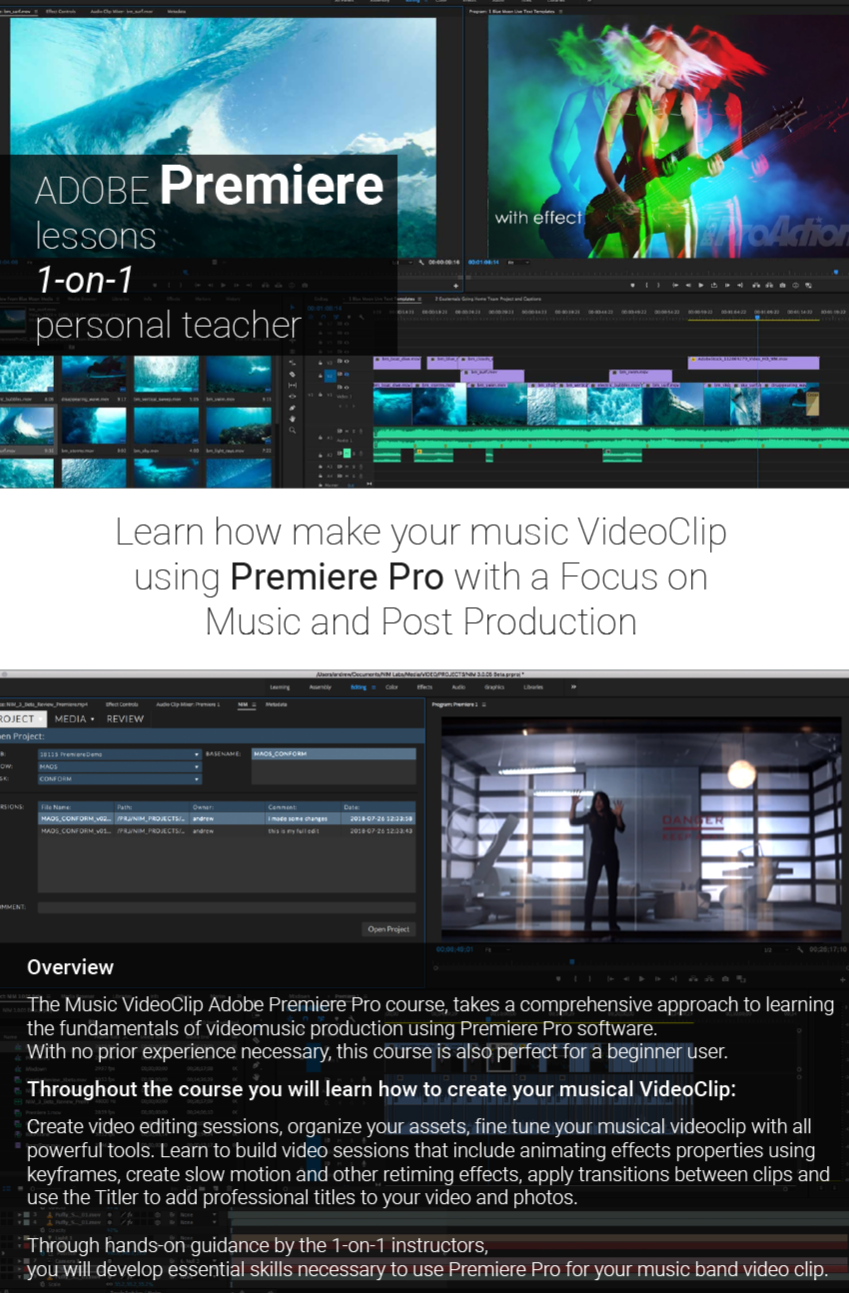Select the Hand tool in timeline toolbar

(x=292, y=419)
